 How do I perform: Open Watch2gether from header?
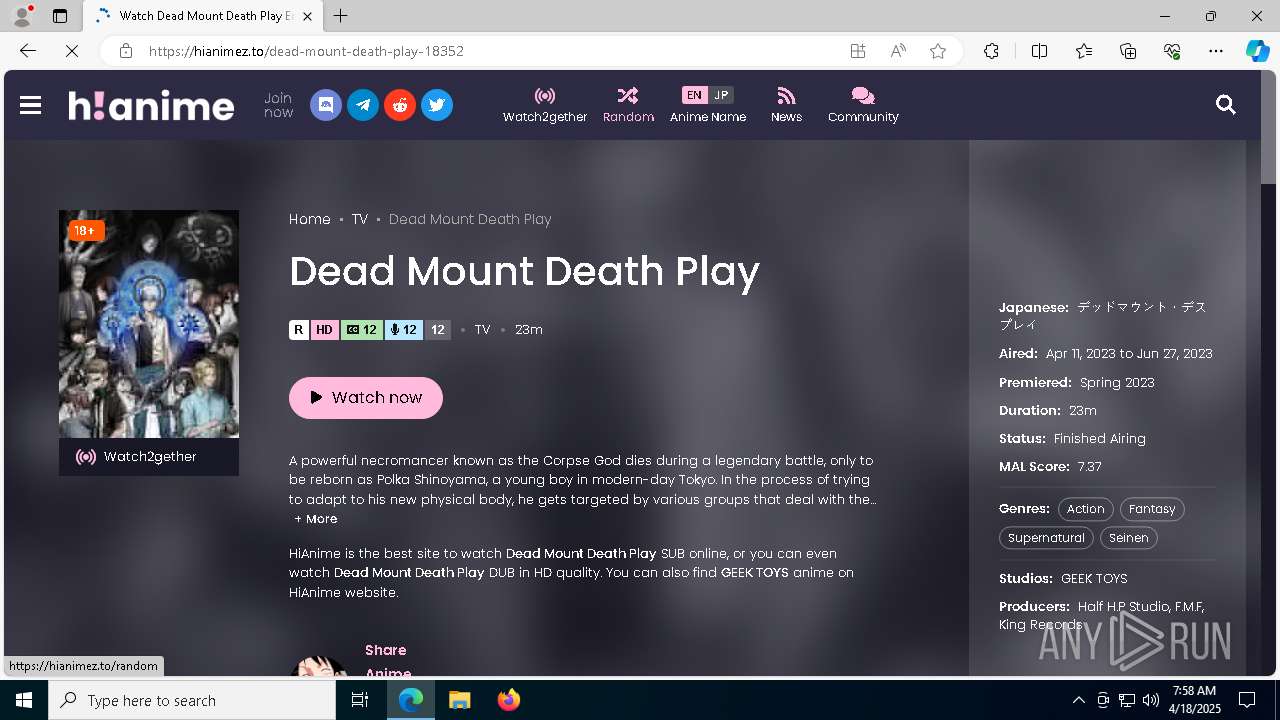click(x=545, y=105)
